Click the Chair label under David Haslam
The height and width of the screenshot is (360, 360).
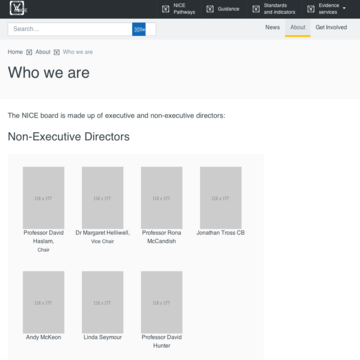pos(43,250)
